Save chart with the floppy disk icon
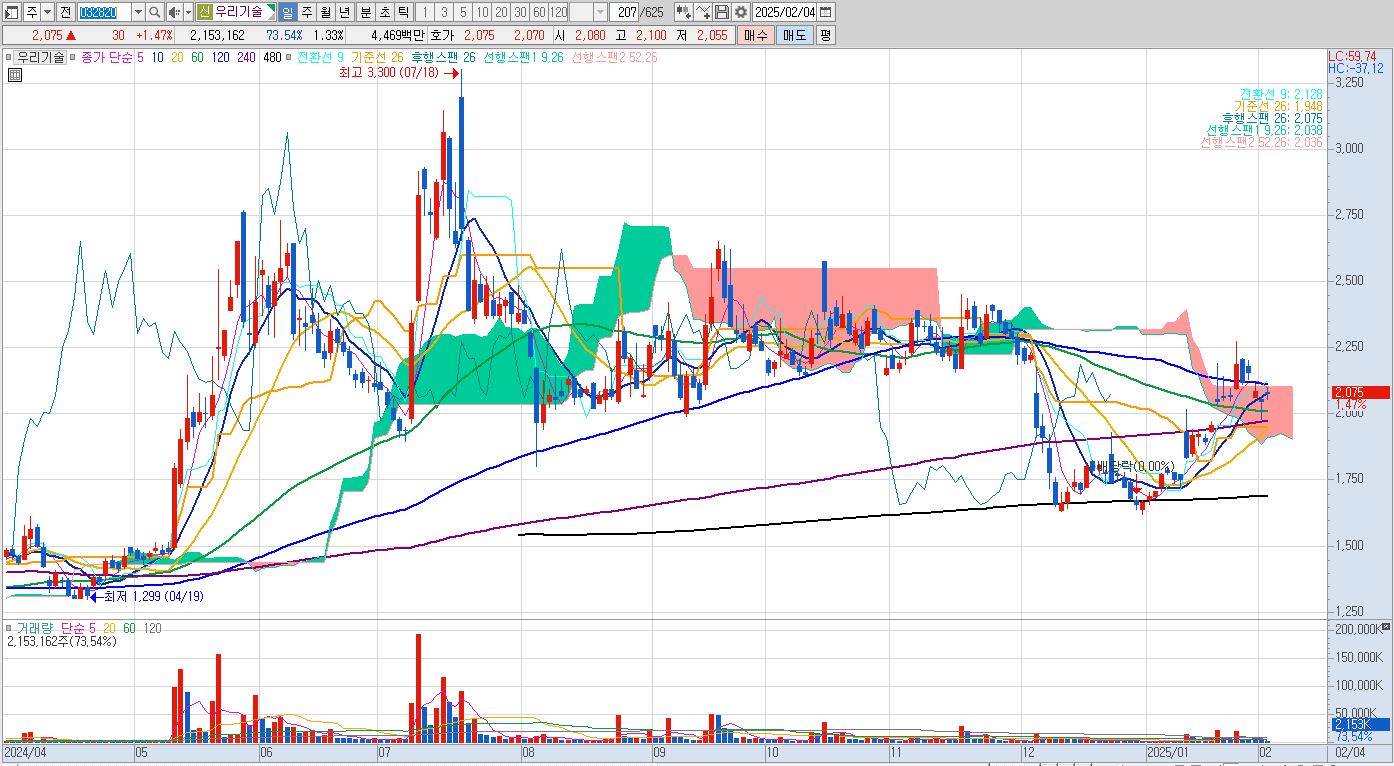 tap(722, 12)
